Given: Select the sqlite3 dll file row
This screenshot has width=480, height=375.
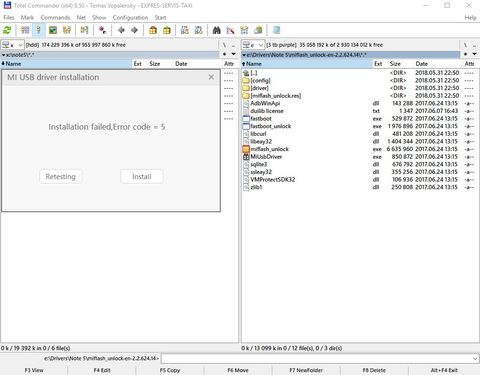Looking at the screenshot, I should (360, 164).
